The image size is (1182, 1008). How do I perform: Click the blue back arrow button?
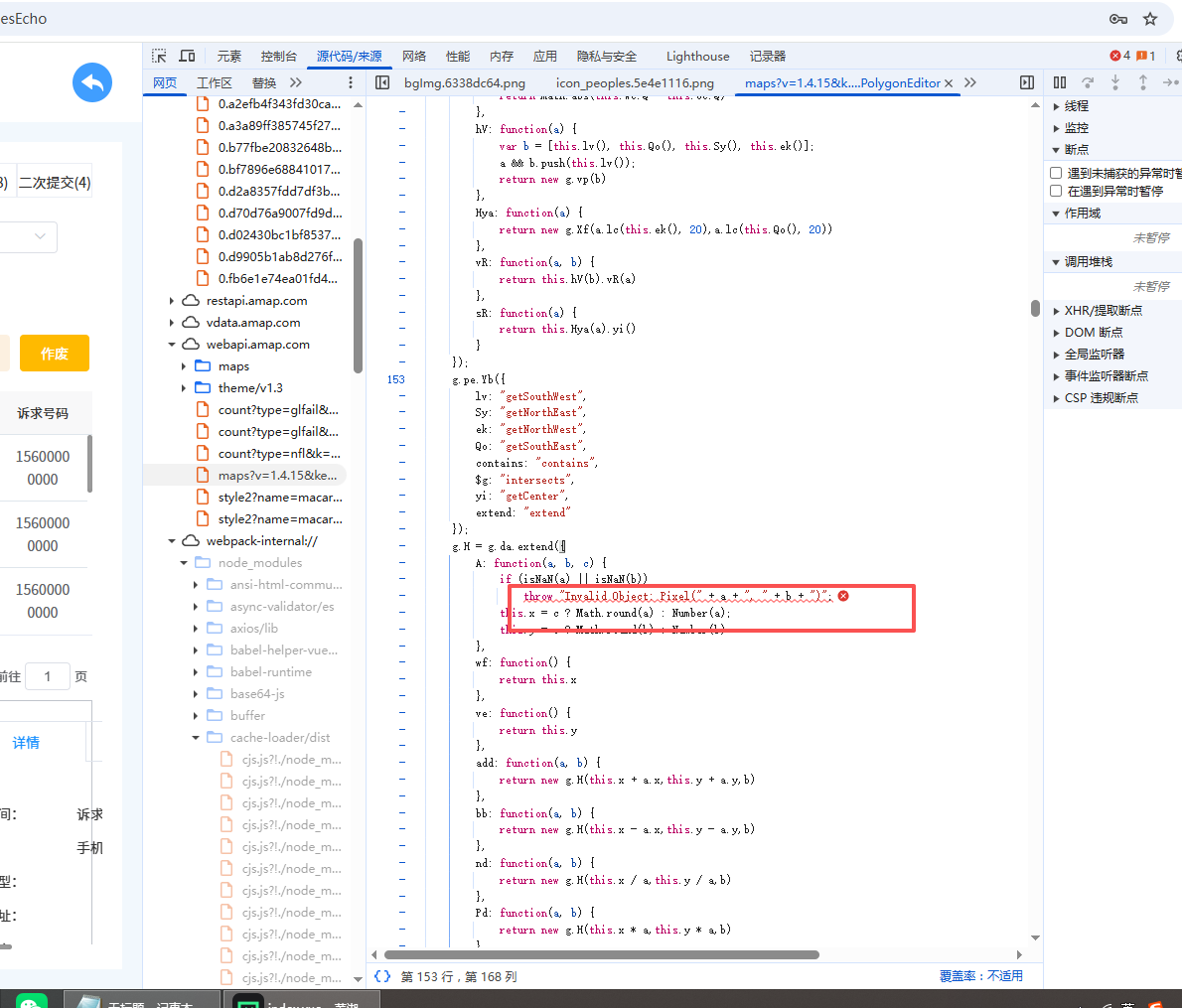point(92,82)
